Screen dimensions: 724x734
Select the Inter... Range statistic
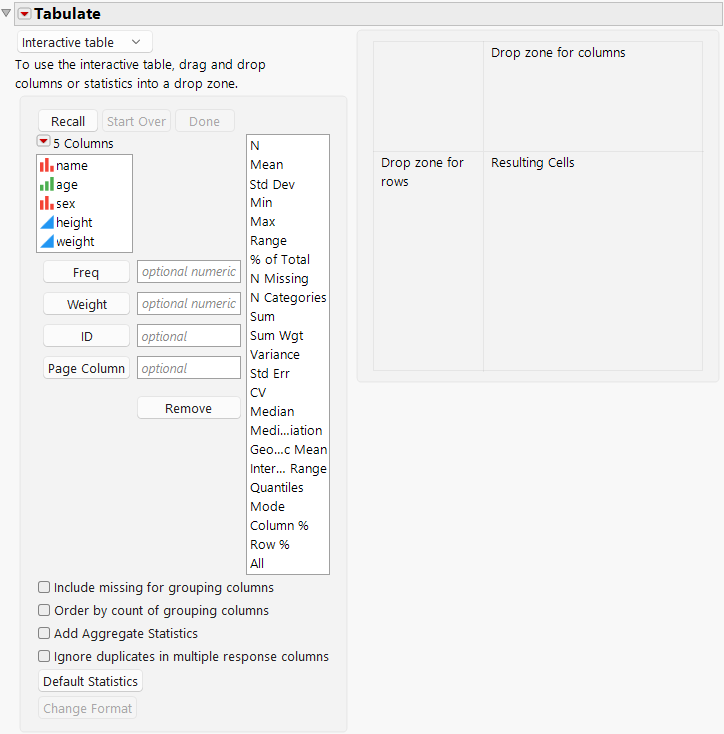tap(288, 469)
